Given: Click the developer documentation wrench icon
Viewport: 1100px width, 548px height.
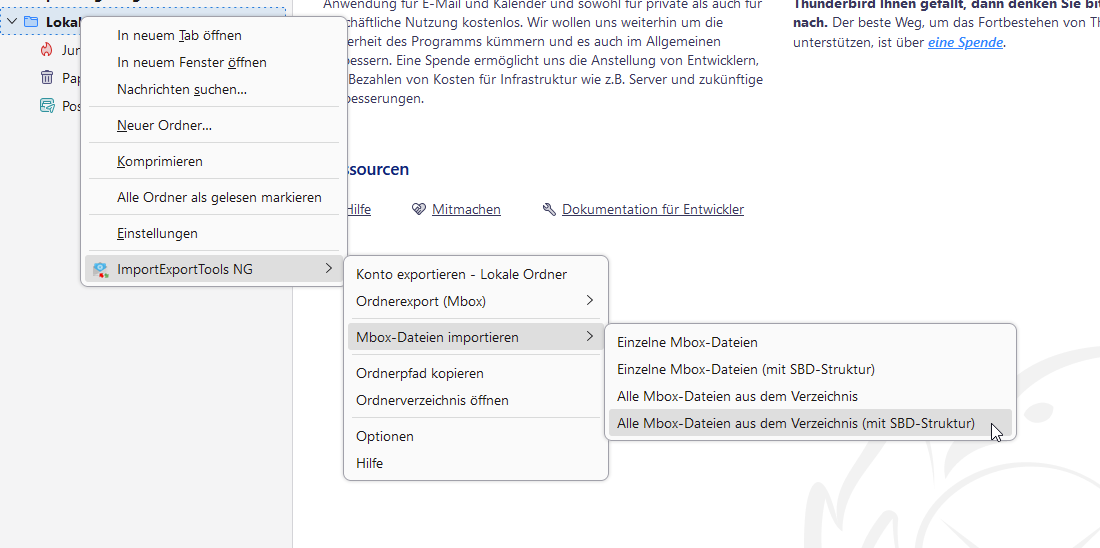Looking at the screenshot, I should [x=549, y=209].
